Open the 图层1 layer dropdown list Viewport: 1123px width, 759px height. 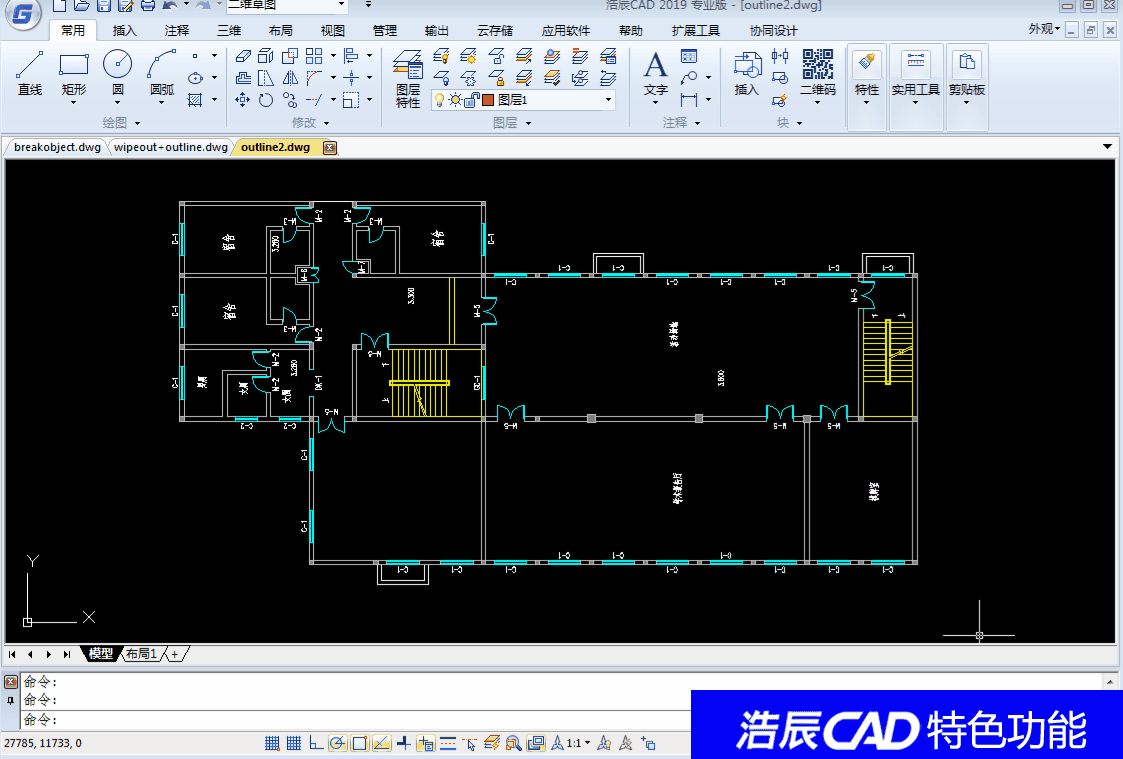[608, 100]
